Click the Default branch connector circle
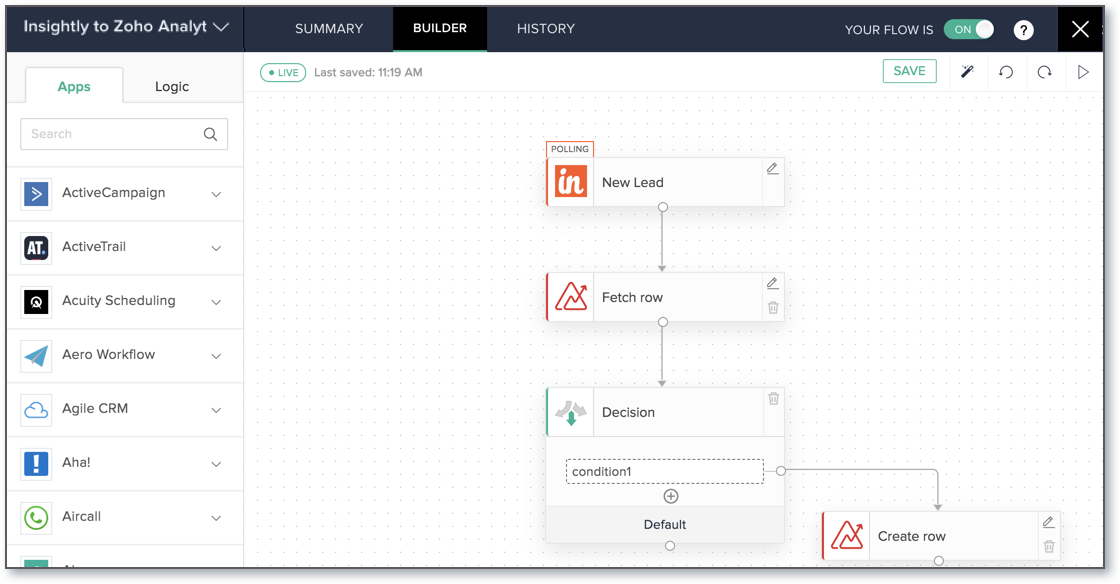 669,546
